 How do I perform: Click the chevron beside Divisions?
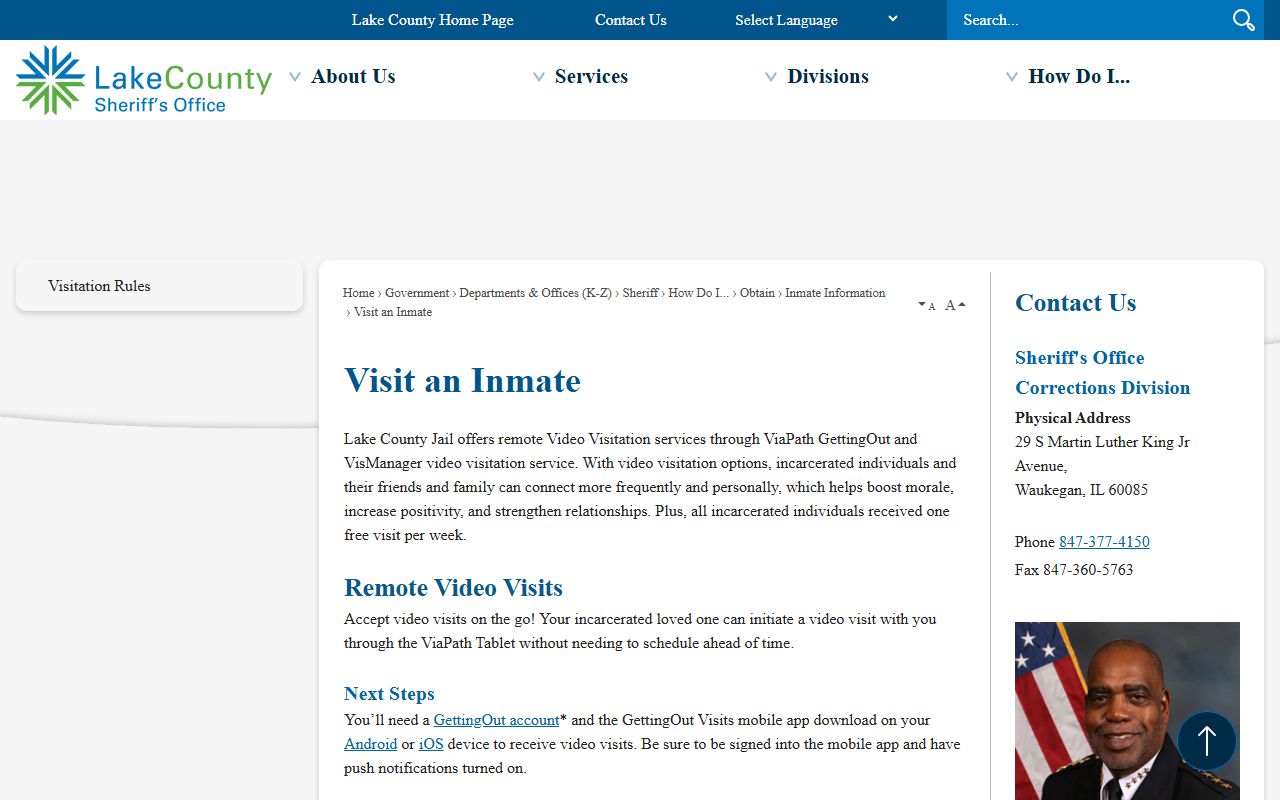pos(771,77)
